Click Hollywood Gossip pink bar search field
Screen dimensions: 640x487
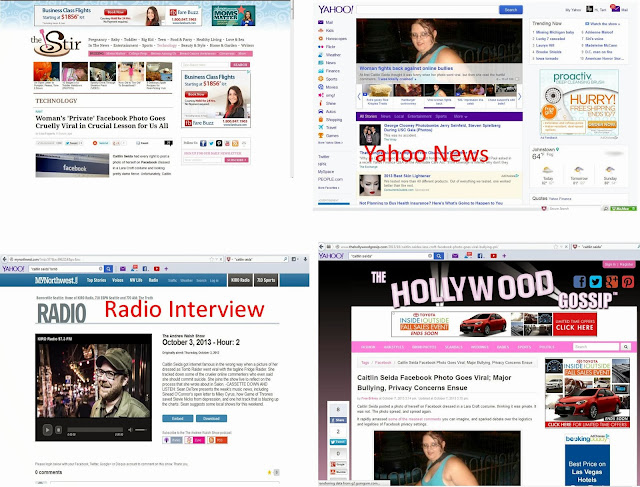596,347
